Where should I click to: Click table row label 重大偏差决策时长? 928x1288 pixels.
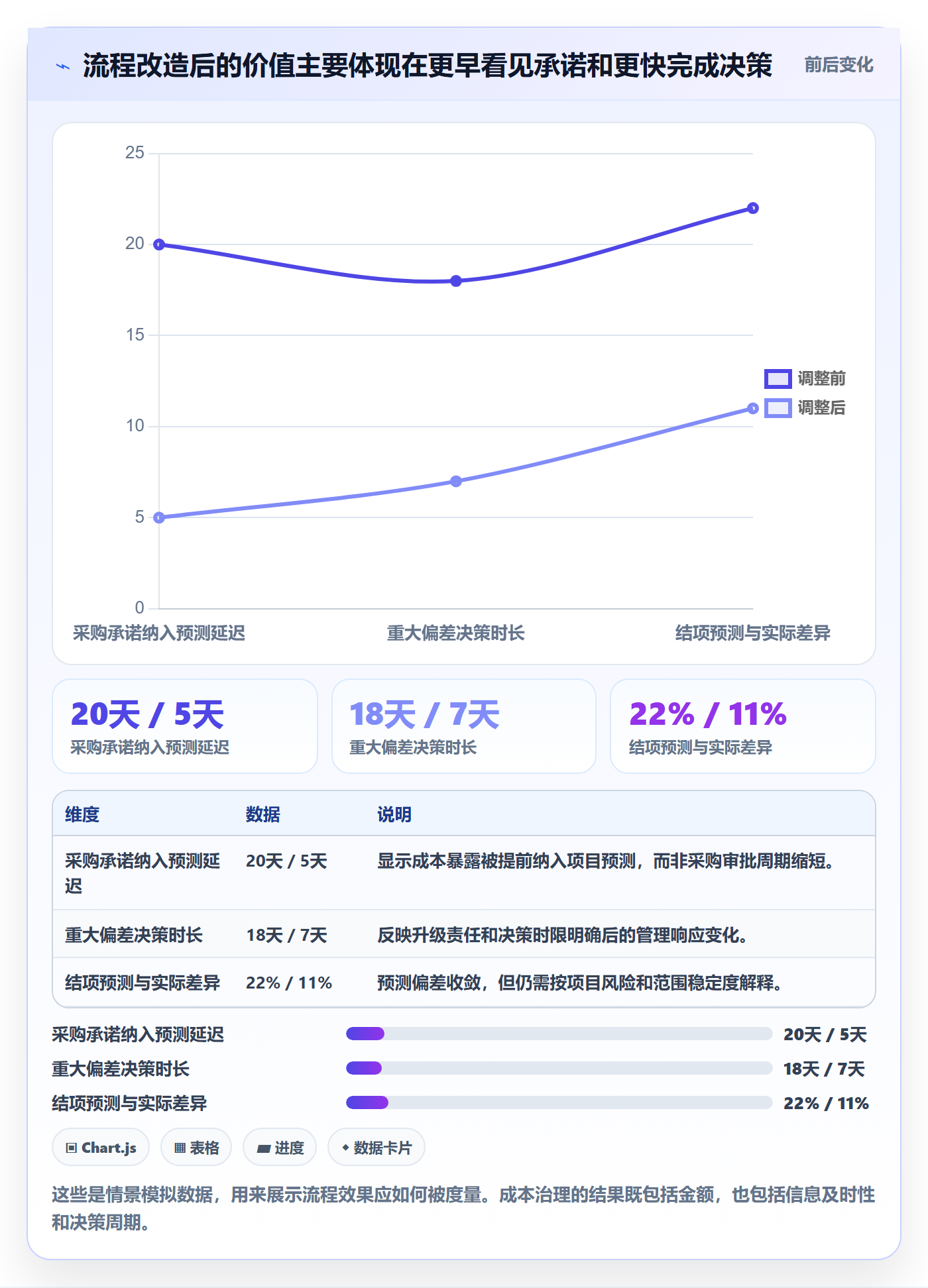tap(134, 935)
